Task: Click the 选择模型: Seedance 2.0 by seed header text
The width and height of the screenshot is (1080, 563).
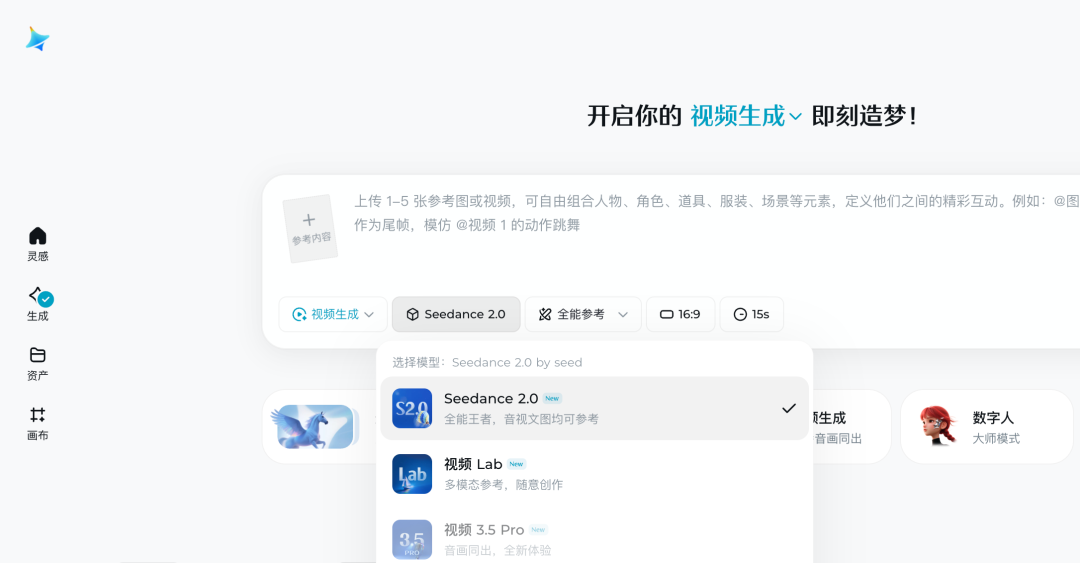Action: coord(487,362)
